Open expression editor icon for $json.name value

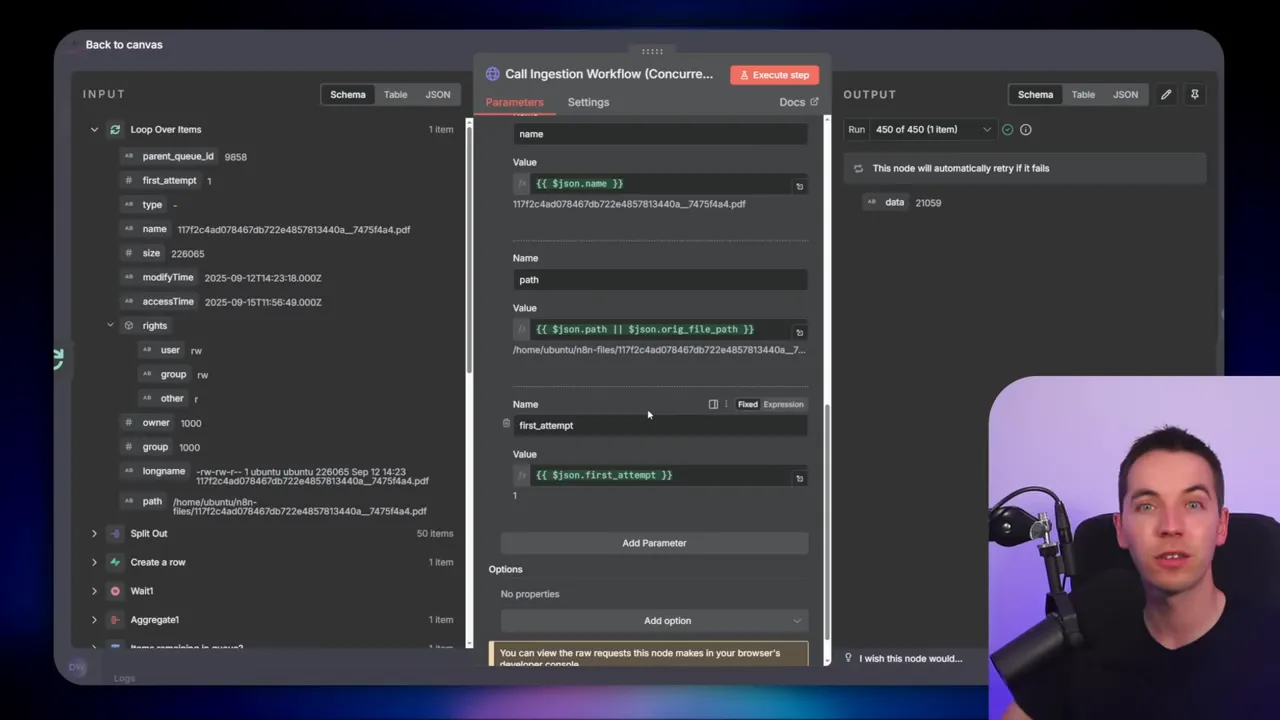[799, 186]
